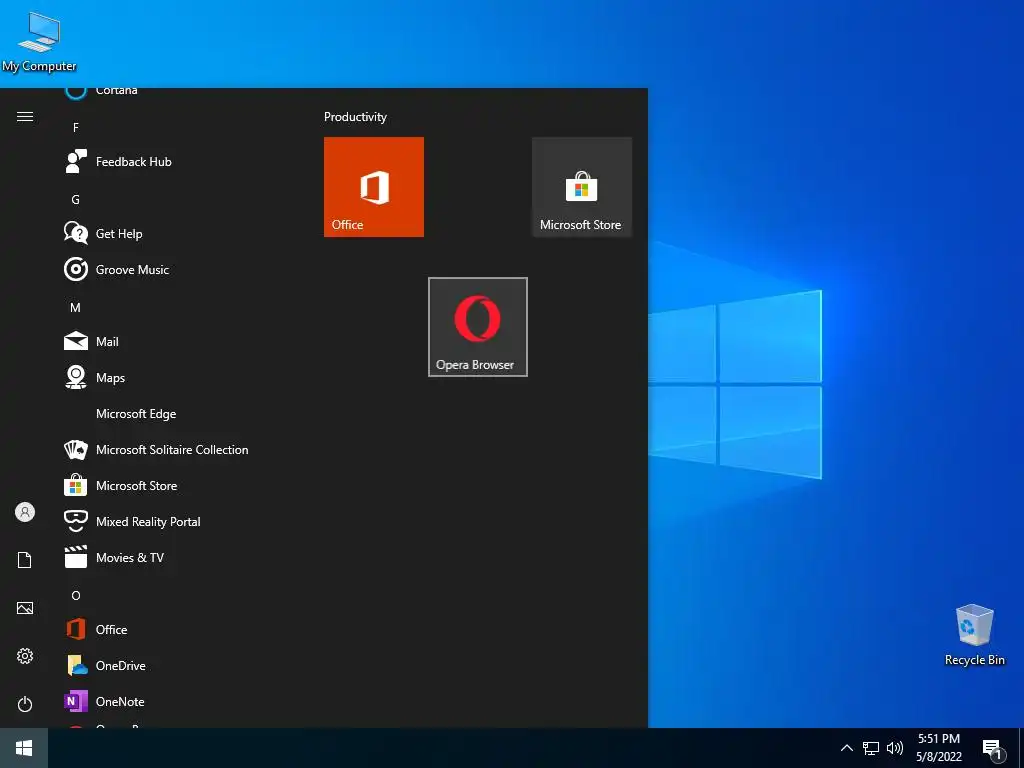Click the letter O group header
The width and height of the screenshot is (1024, 768).
(x=76, y=596)
